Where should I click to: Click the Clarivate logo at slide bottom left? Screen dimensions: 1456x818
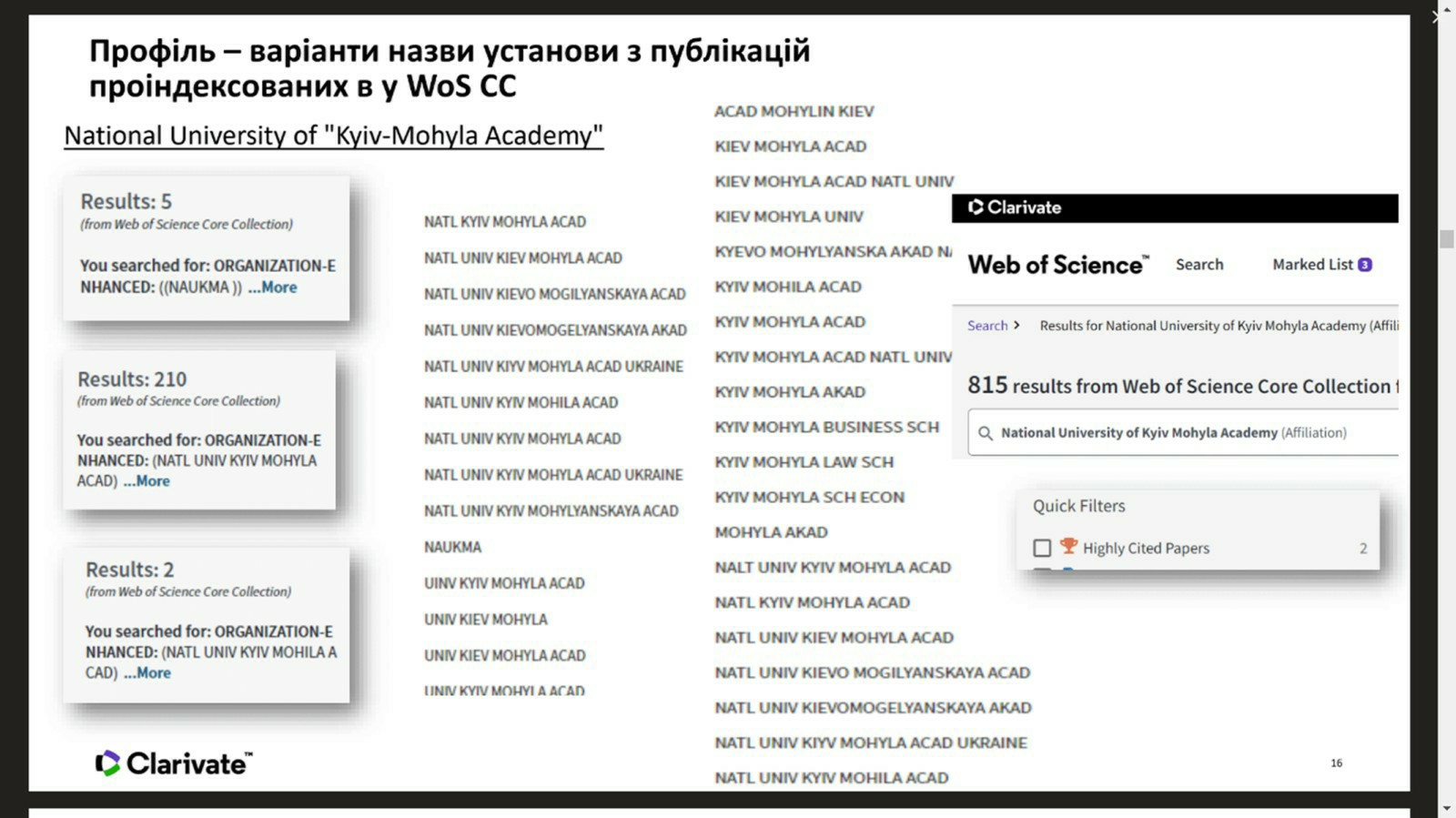tap(174, 763)
